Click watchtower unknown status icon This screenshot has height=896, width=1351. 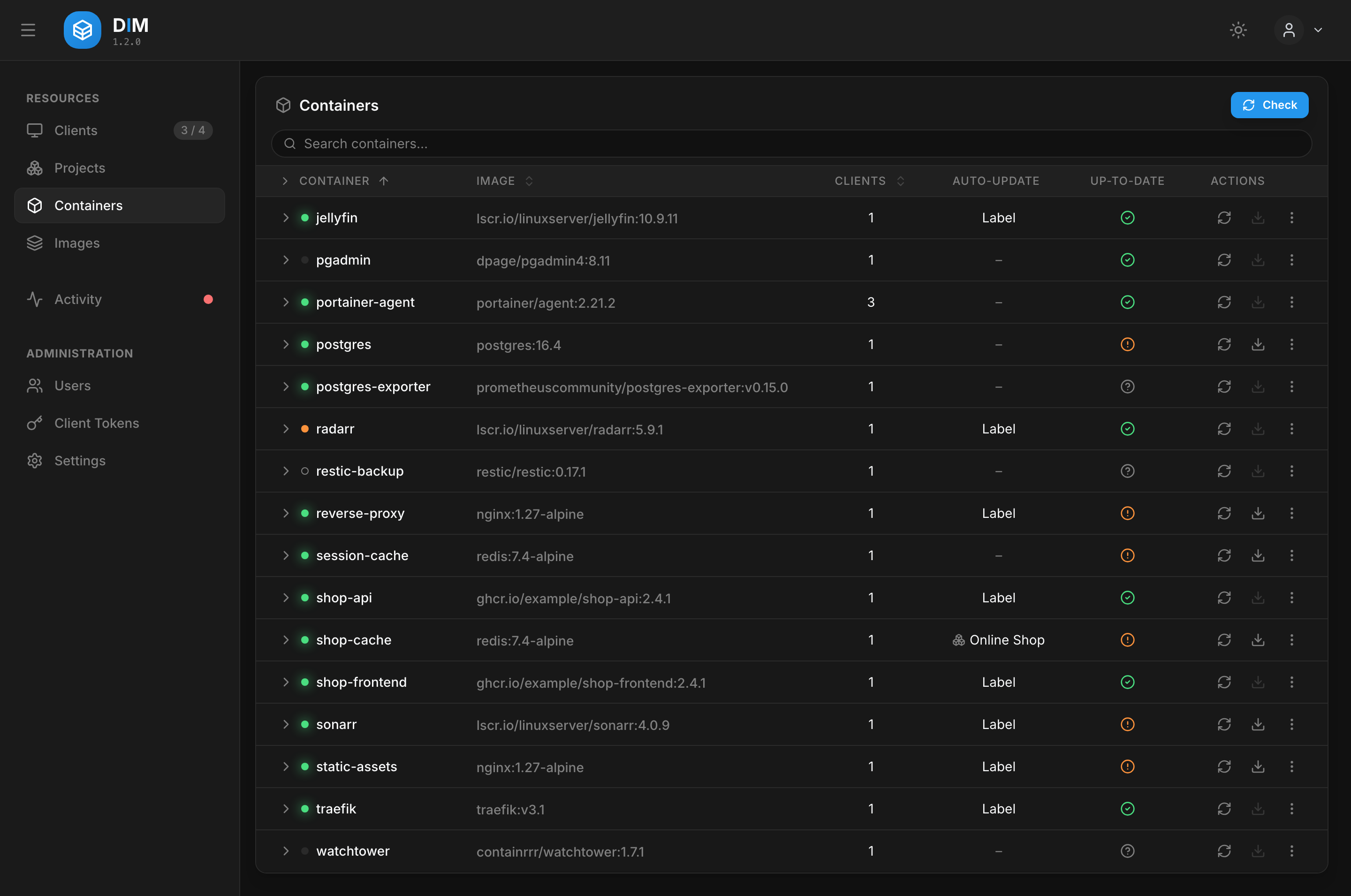(1127, 851)
